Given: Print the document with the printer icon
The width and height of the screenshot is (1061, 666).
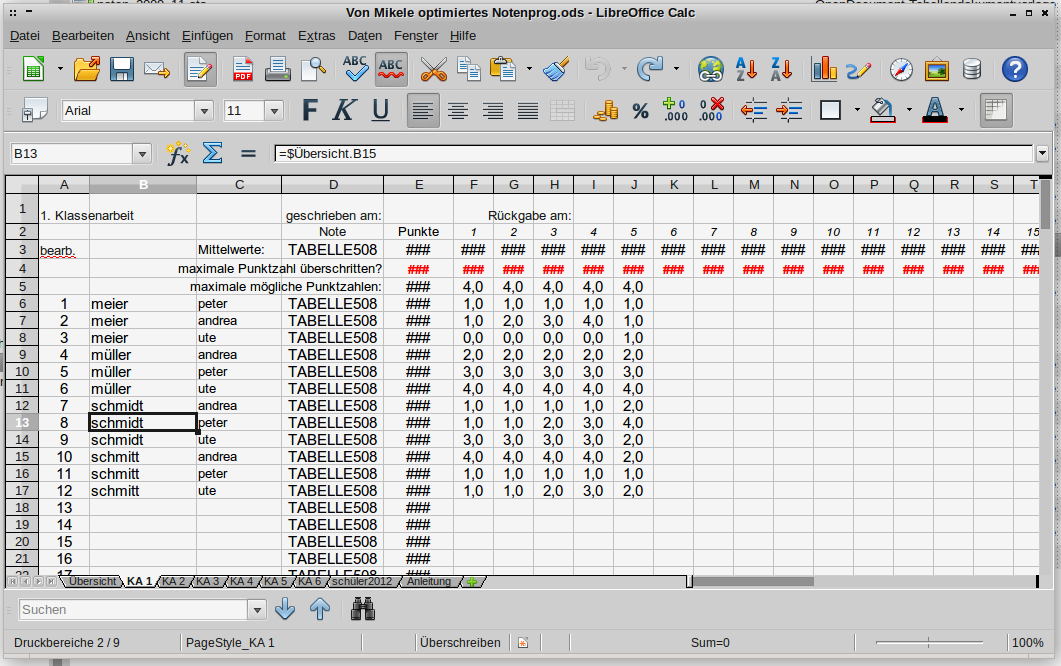Looking at the screenshot, I should pos(277,69).
